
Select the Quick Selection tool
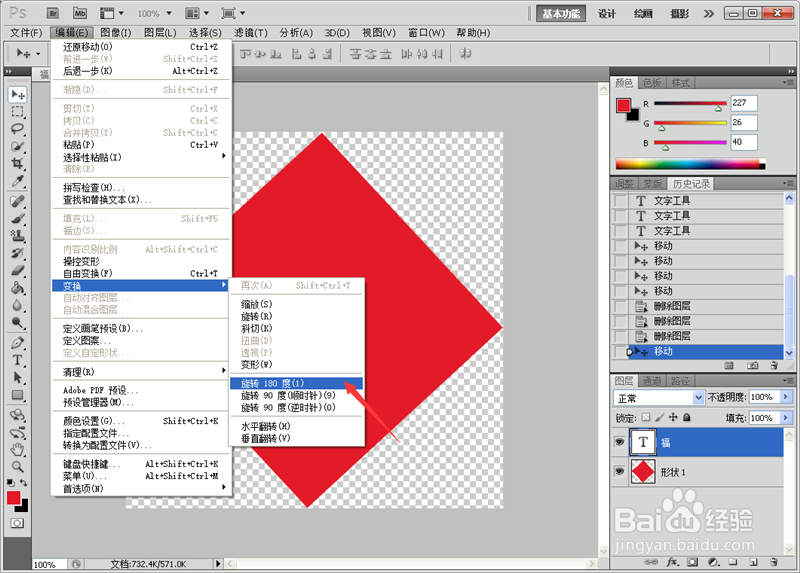[18, 146]
